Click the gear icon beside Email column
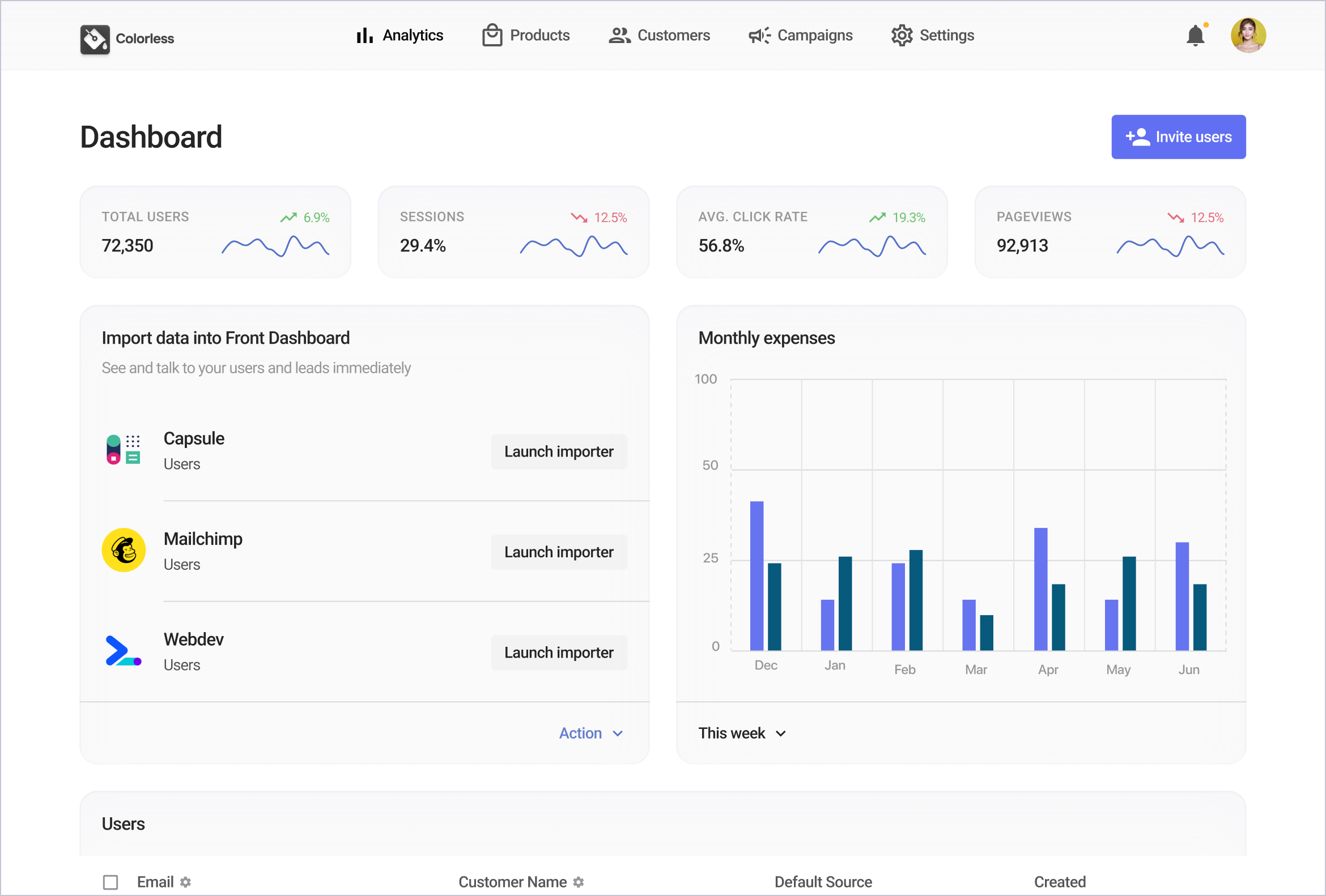The width and height of the screenshot is (1326, 896). pyautogui.click(x=185, y=882)
